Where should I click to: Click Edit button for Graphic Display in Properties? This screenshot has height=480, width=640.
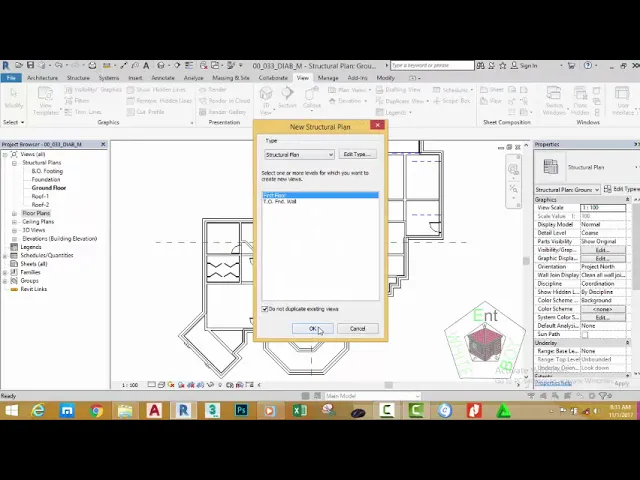pos(603,258)
